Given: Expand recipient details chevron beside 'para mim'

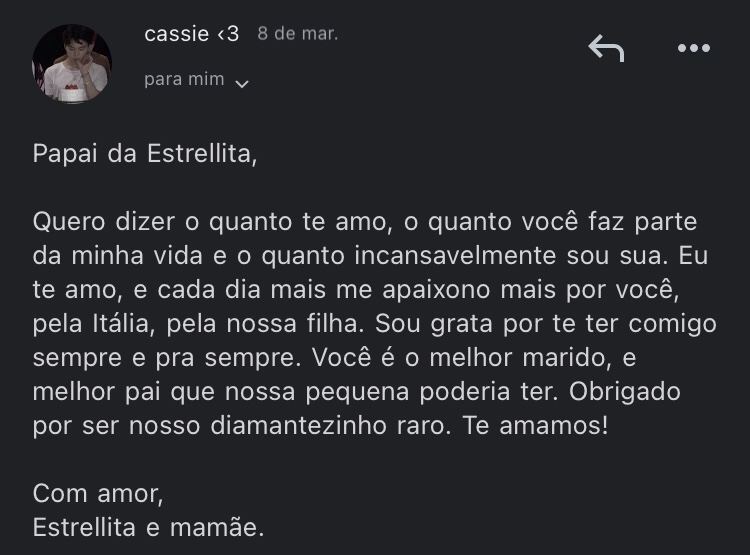Looking at the screenshot, I should click(x=241, y=84).
